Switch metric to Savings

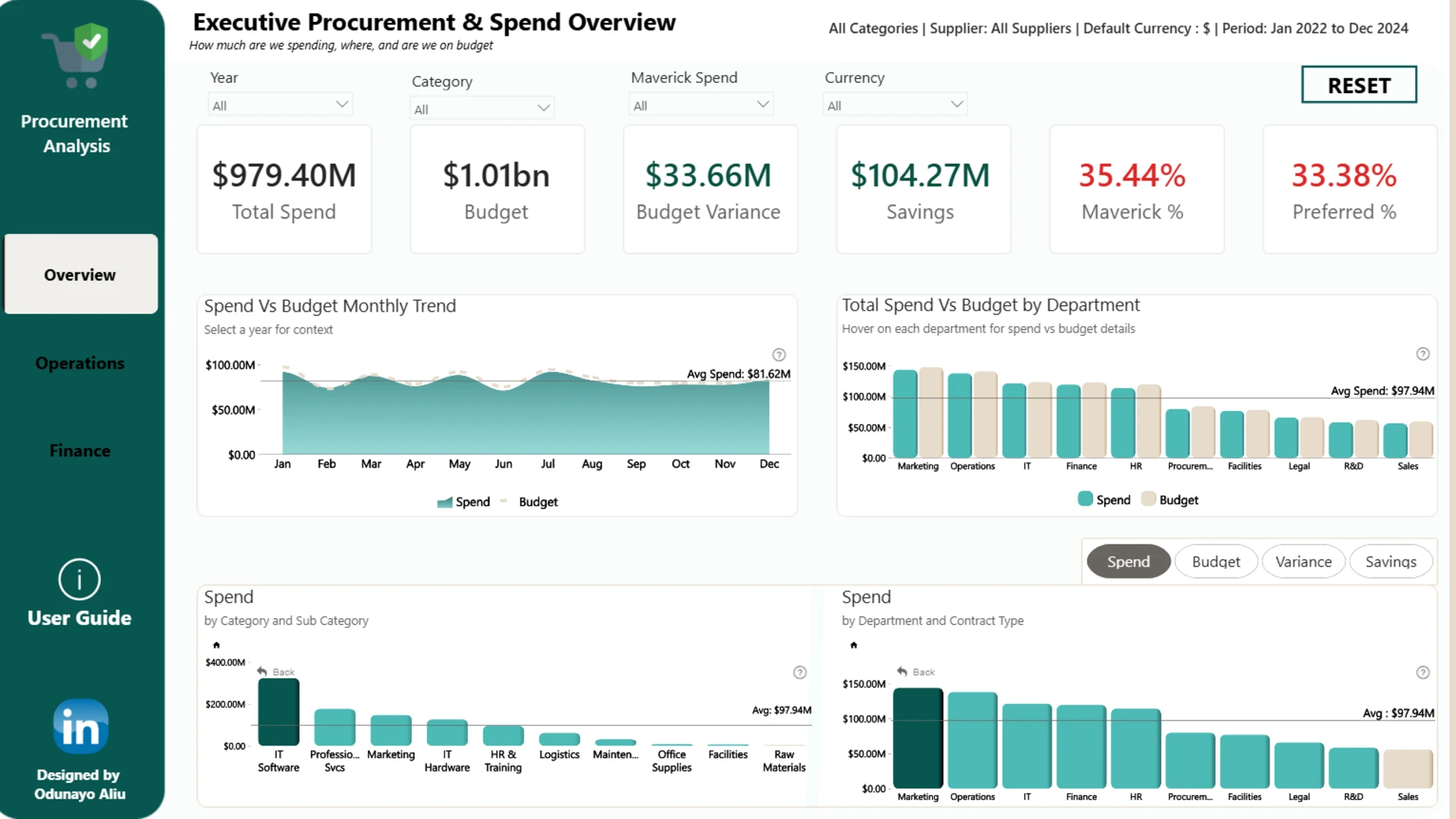point(1391,562)
